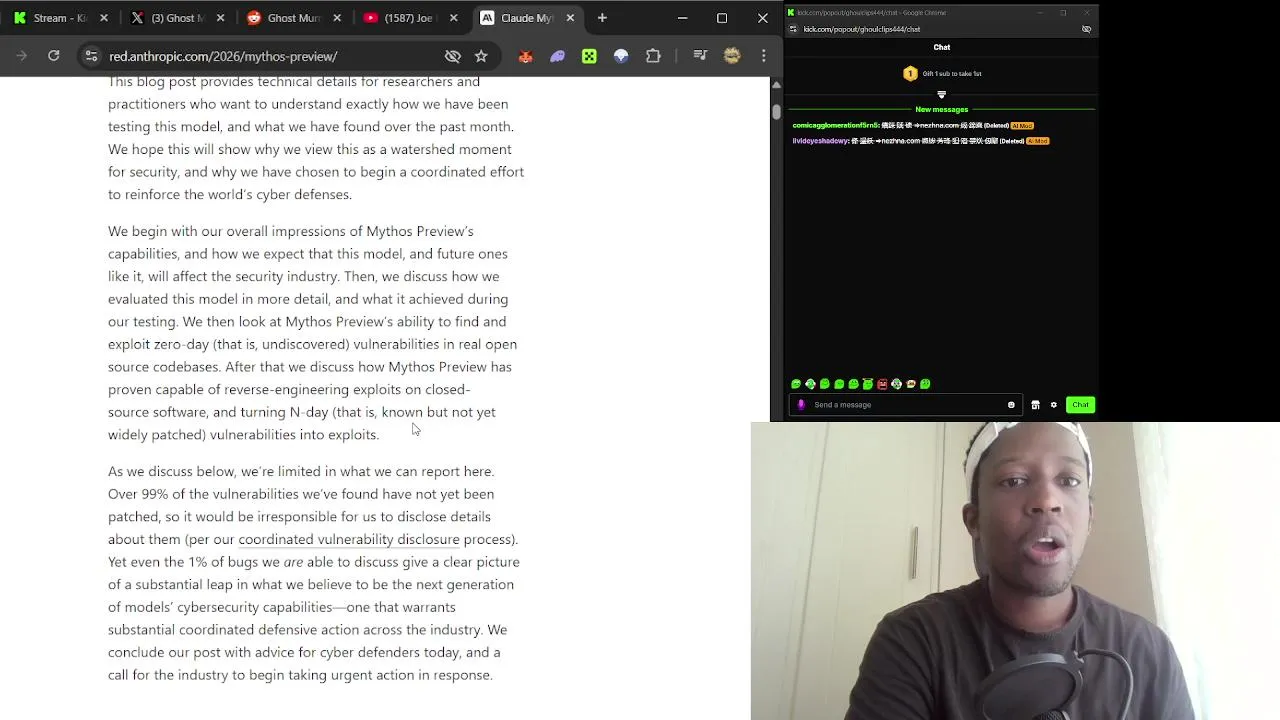Open chat settings gear

pos(1053,405)
